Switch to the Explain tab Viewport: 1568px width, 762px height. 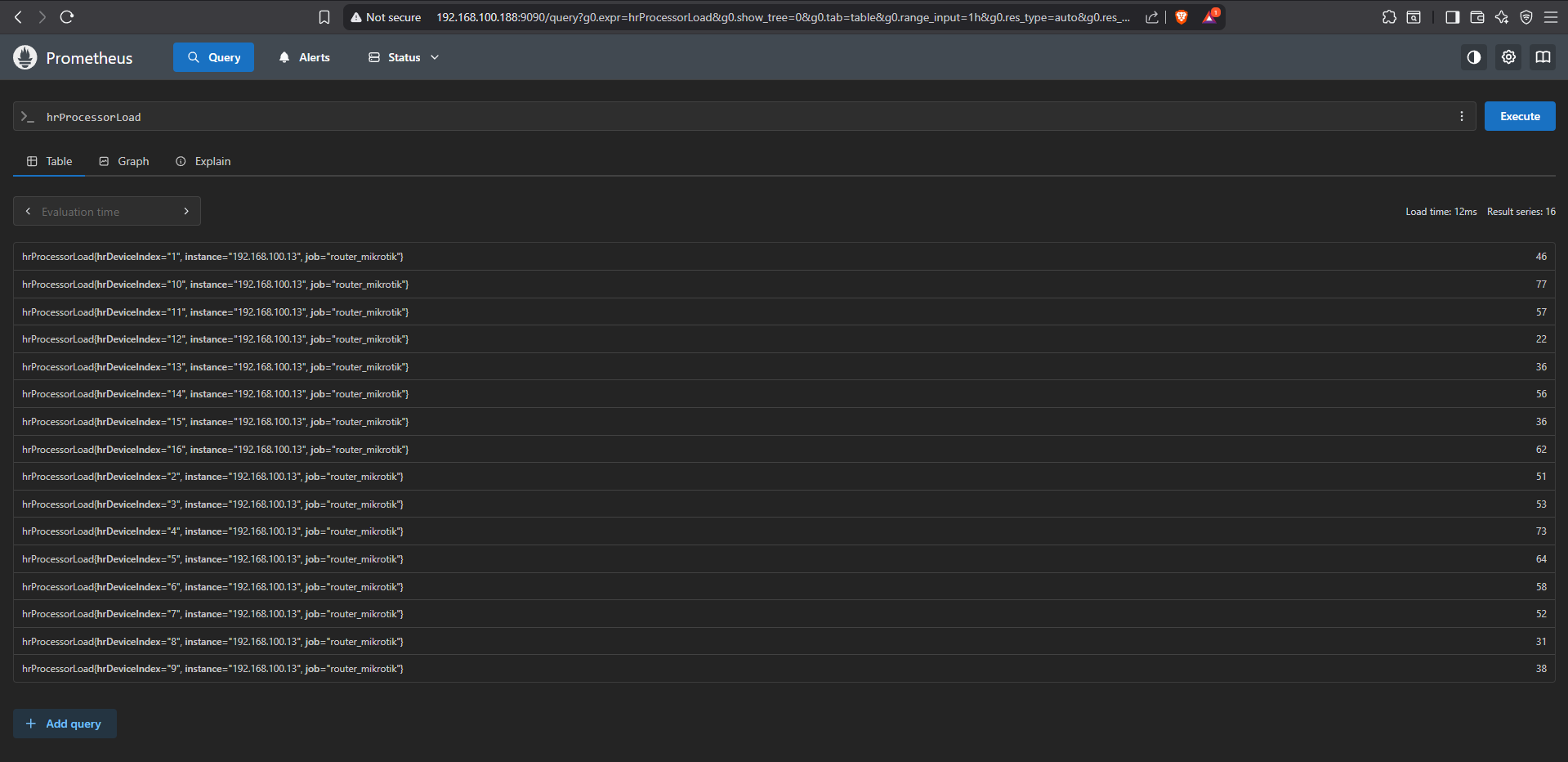203,161
